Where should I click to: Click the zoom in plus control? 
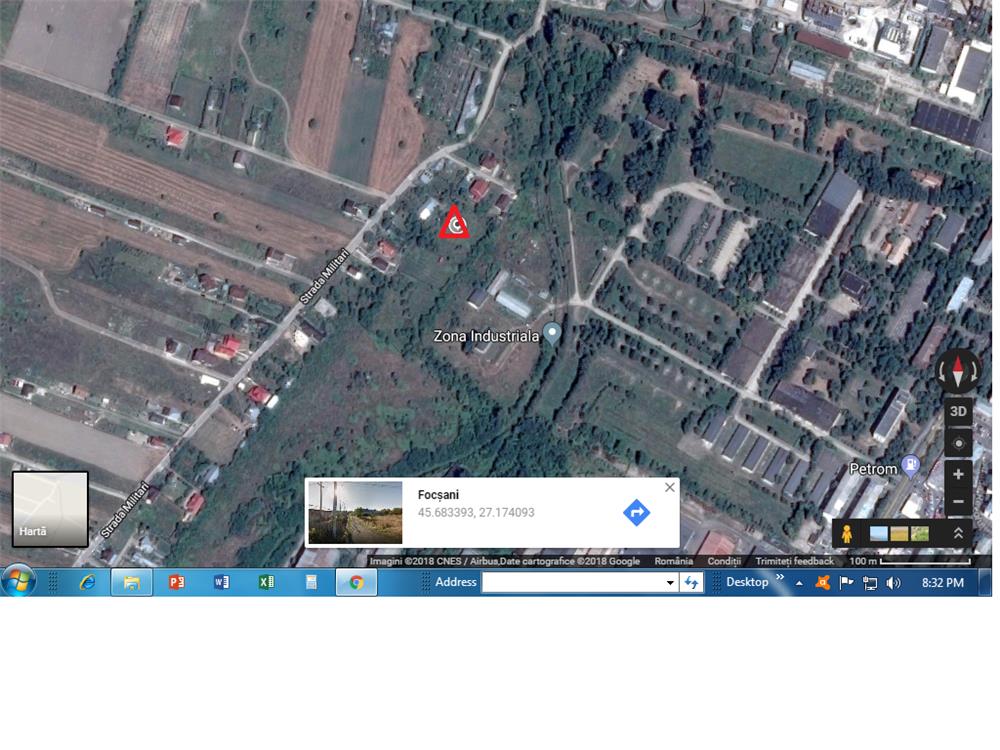coord(957,474)
